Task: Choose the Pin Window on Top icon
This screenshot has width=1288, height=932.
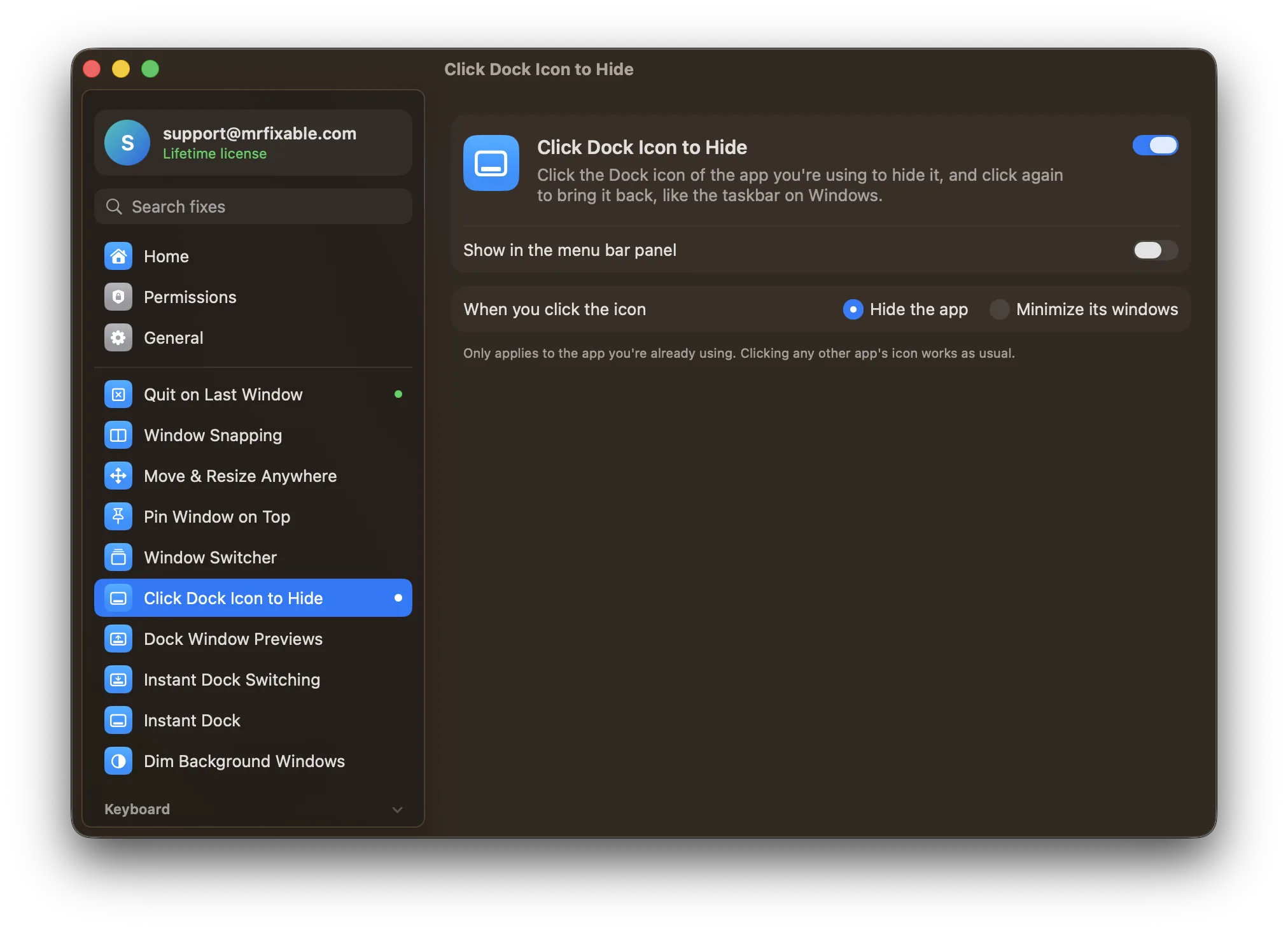Action: tap(118, 517)
